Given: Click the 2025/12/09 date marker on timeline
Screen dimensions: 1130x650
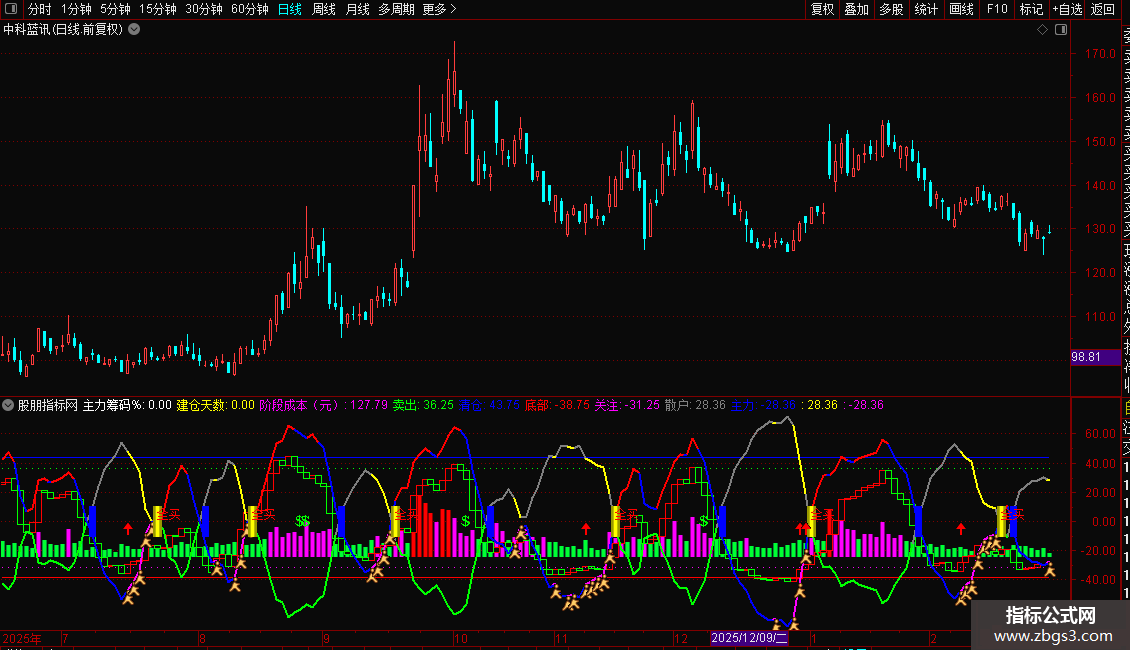Looking at the screenshot, I should [x=750, y=638].
